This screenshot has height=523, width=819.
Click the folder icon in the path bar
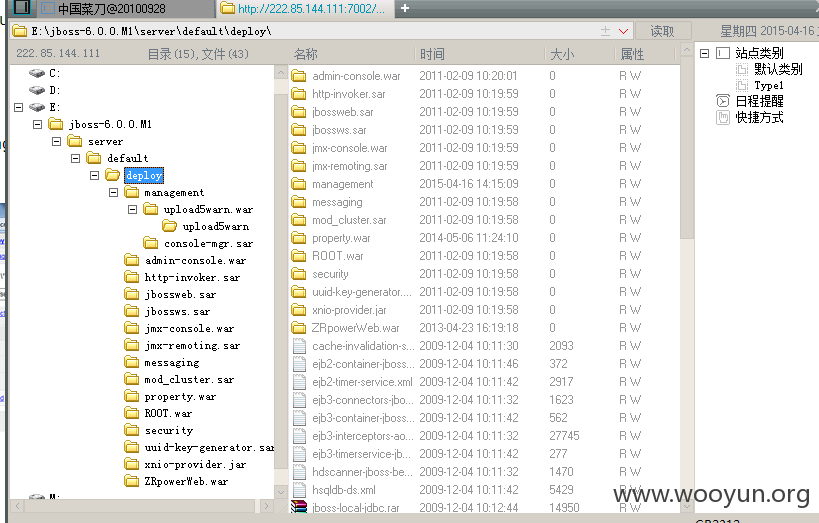tap(20, 31)
